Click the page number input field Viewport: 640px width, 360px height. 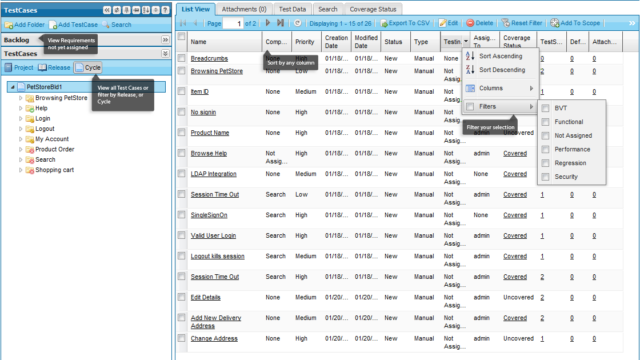233,24
